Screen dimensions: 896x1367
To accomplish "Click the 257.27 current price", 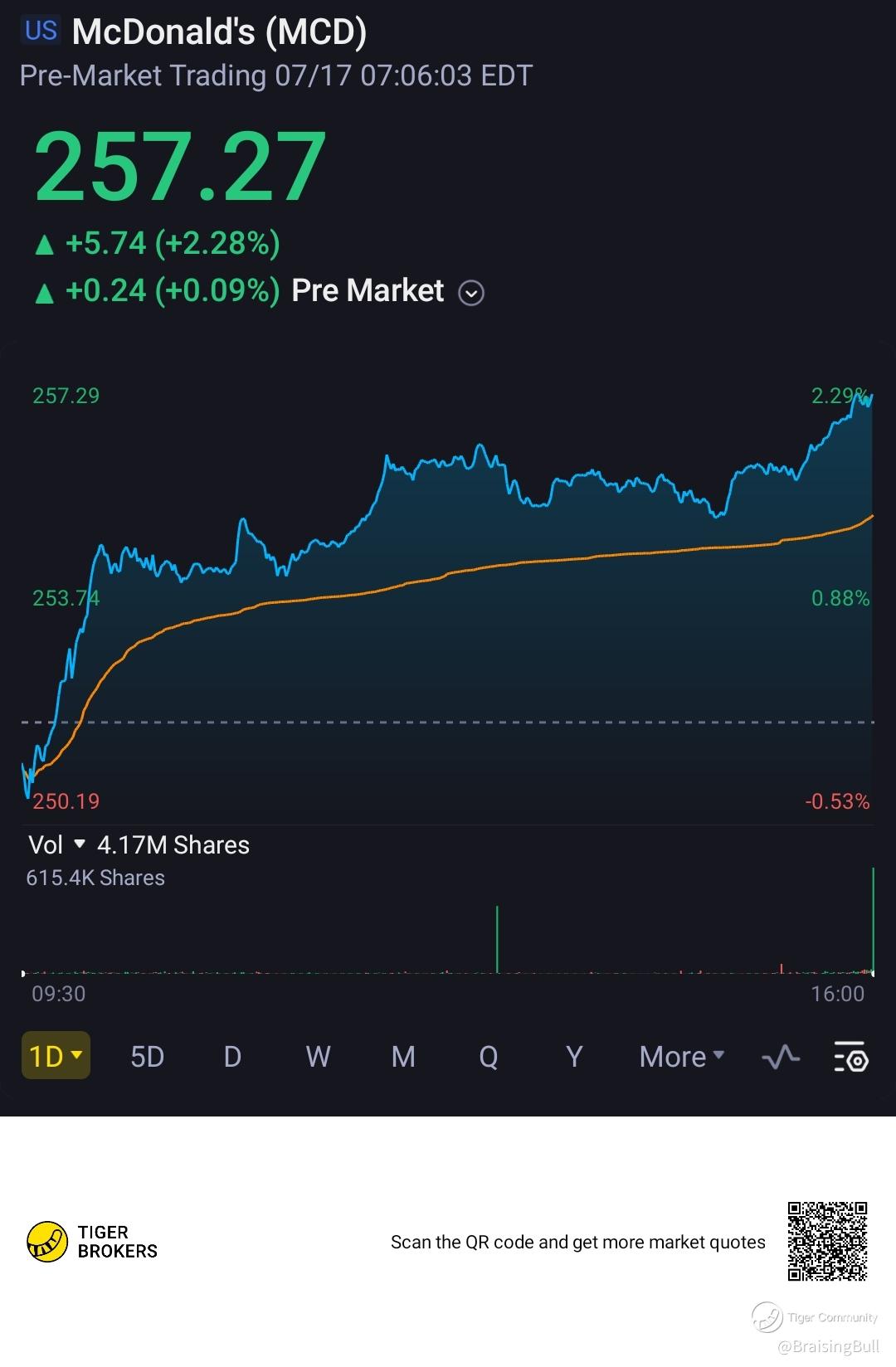I will pyautogui.click(x=180, y=167).
